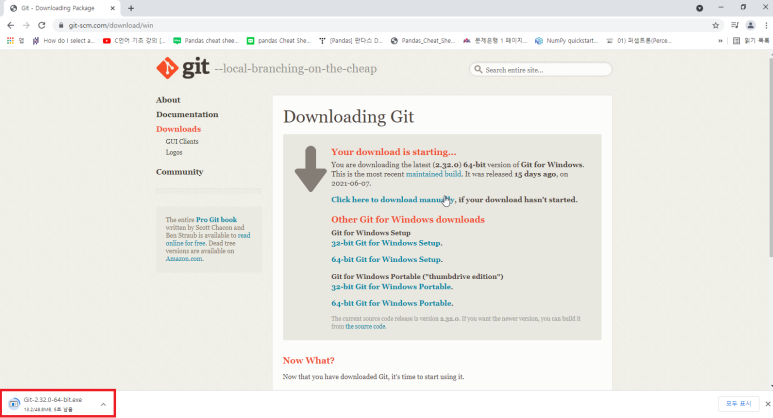Close the Git Downloading Package tab

coord(112,8)
